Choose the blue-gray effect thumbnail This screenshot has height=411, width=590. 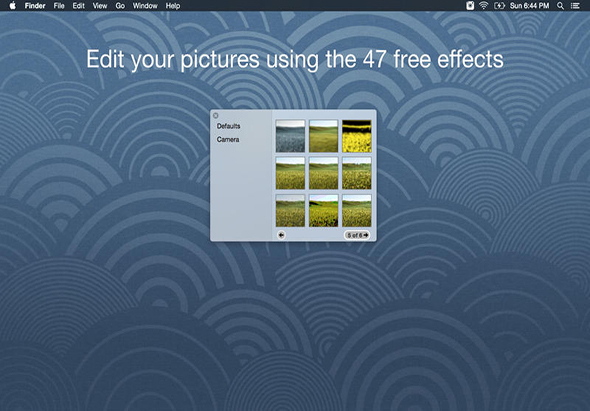pyautogui.click(x=290, y=136)
